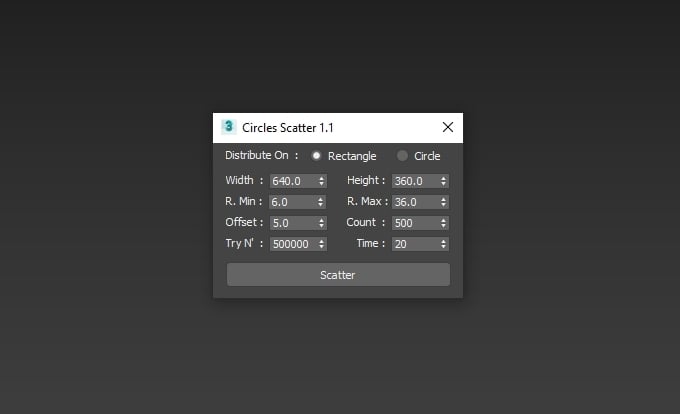Click the R. Min value field
The height and width of the screenshot is (414, 680).
click(292, 202)
